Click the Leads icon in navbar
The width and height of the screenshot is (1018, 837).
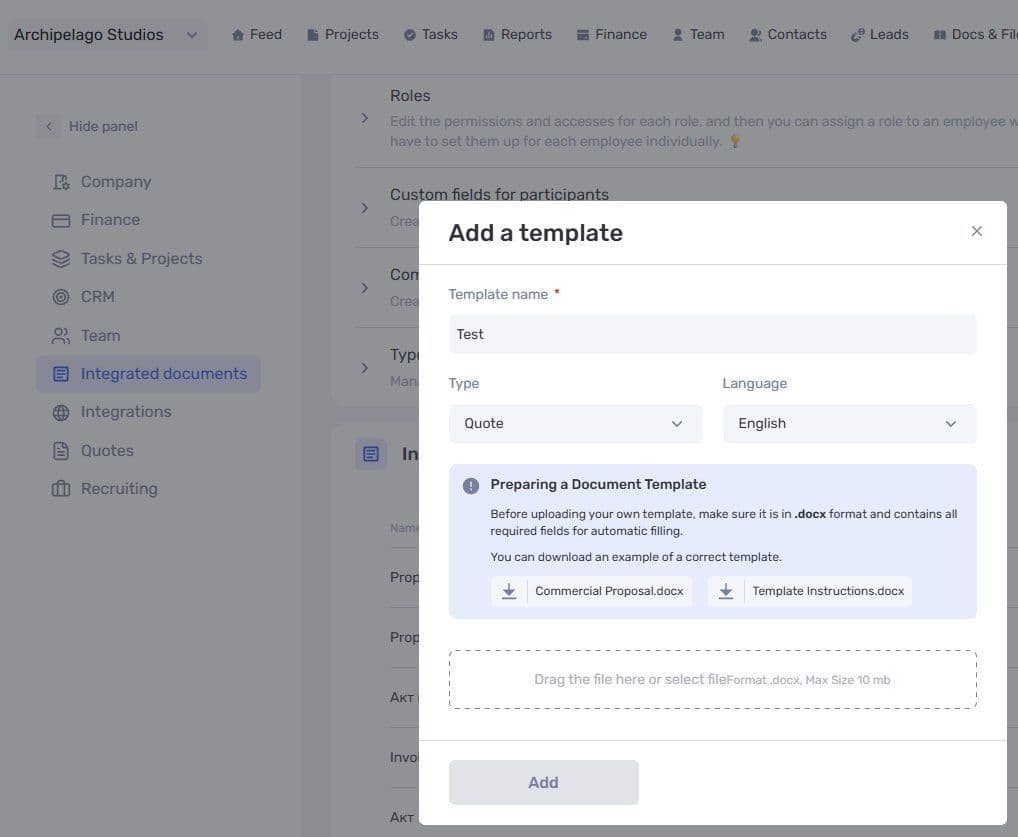[858, 35]
